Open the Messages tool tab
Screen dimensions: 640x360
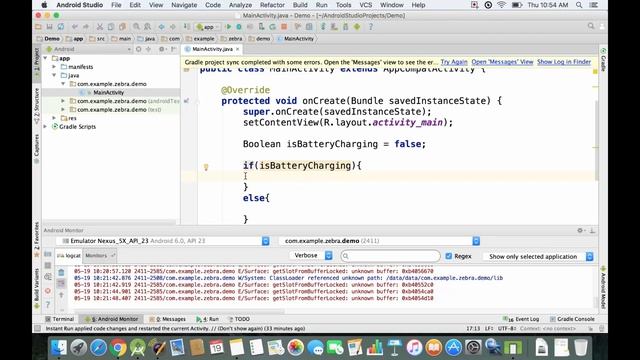tap(168, 319)
